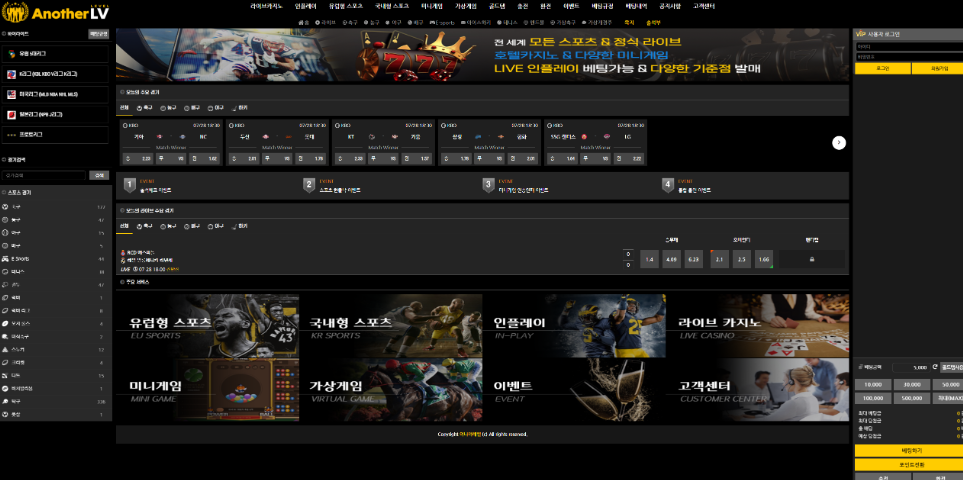Open the number 4 event shield badge

point(667,185)
